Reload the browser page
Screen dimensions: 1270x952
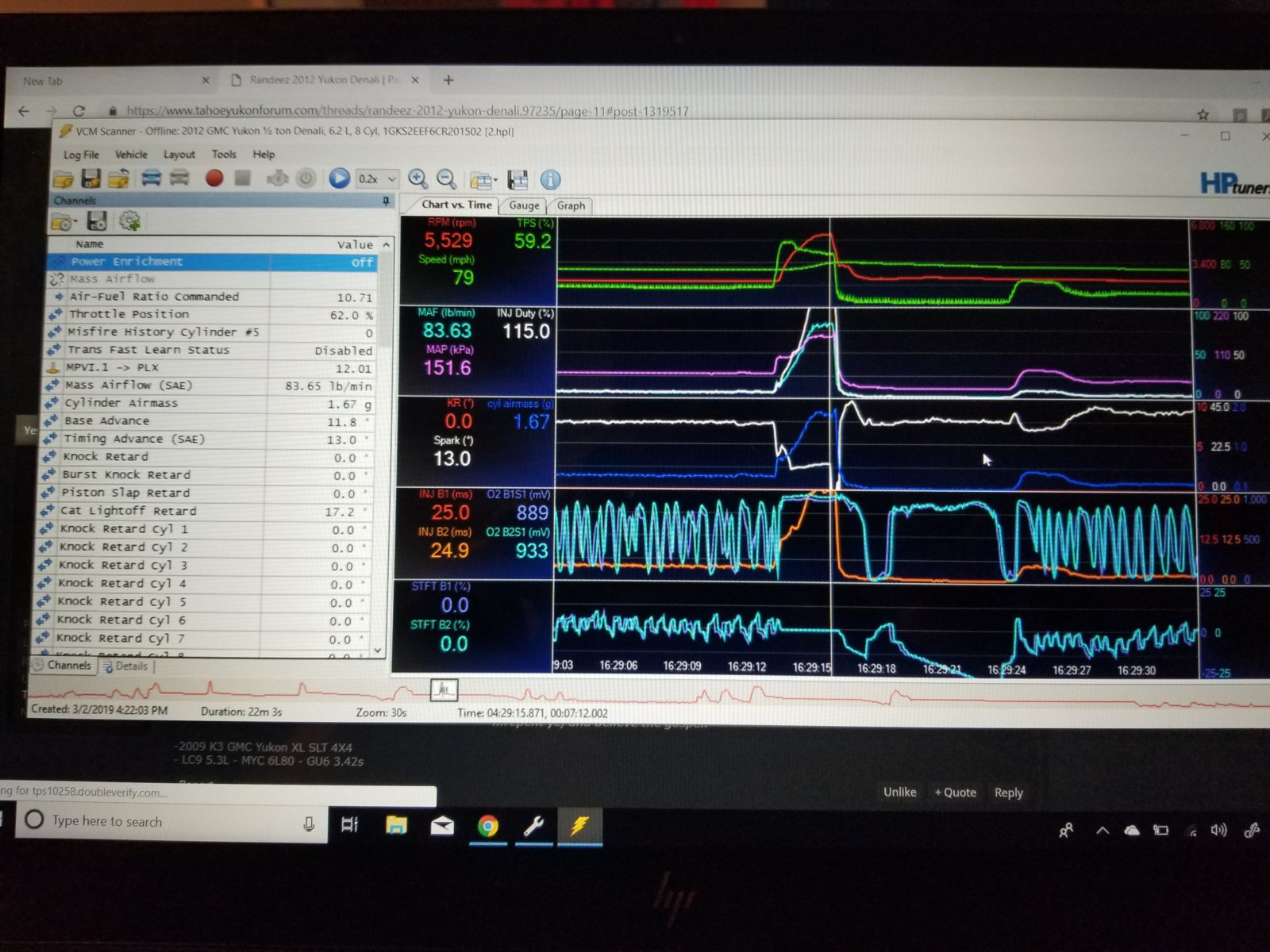(x=78, y=111)
